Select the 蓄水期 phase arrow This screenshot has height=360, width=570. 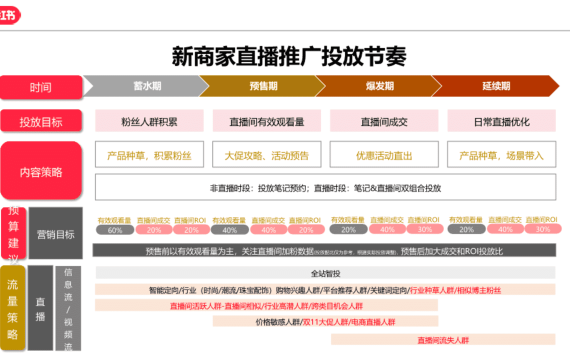(146, 86)
